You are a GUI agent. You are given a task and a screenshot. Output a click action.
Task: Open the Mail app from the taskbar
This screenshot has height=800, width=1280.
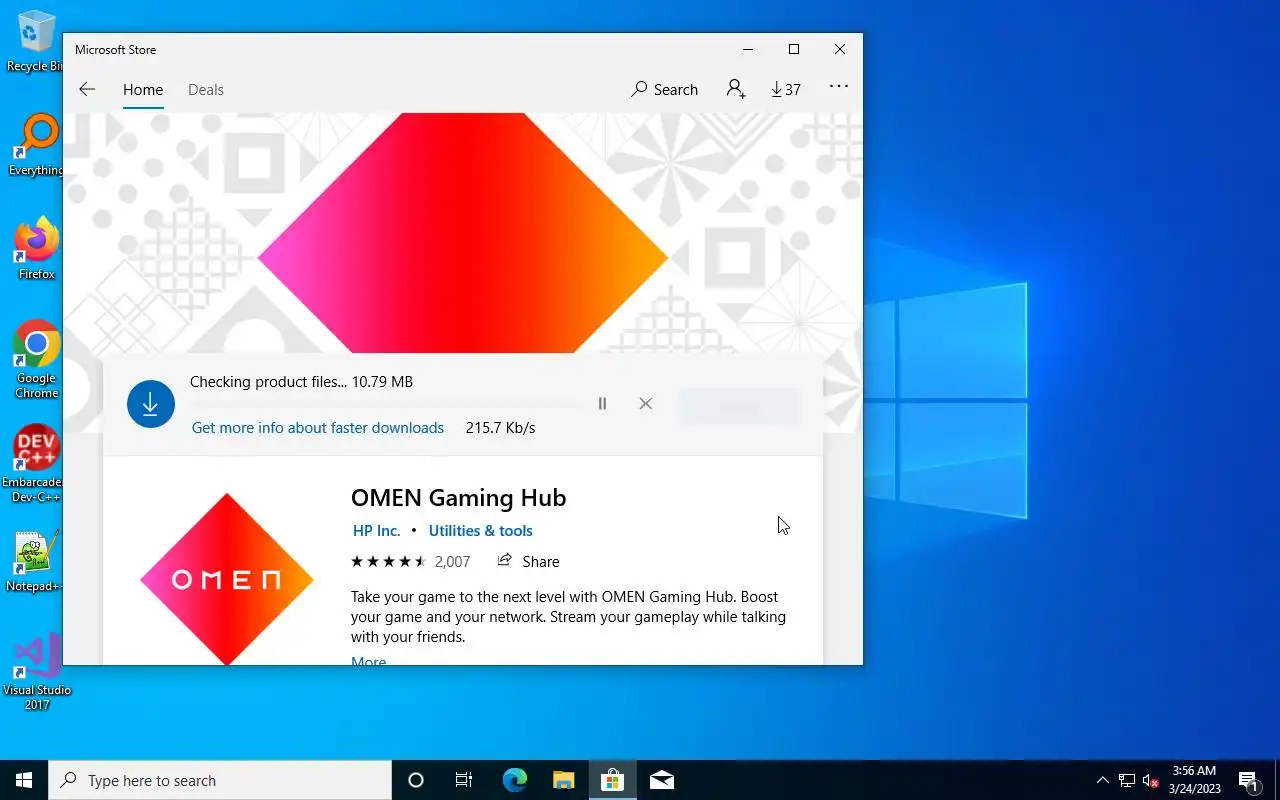[661, 780]
